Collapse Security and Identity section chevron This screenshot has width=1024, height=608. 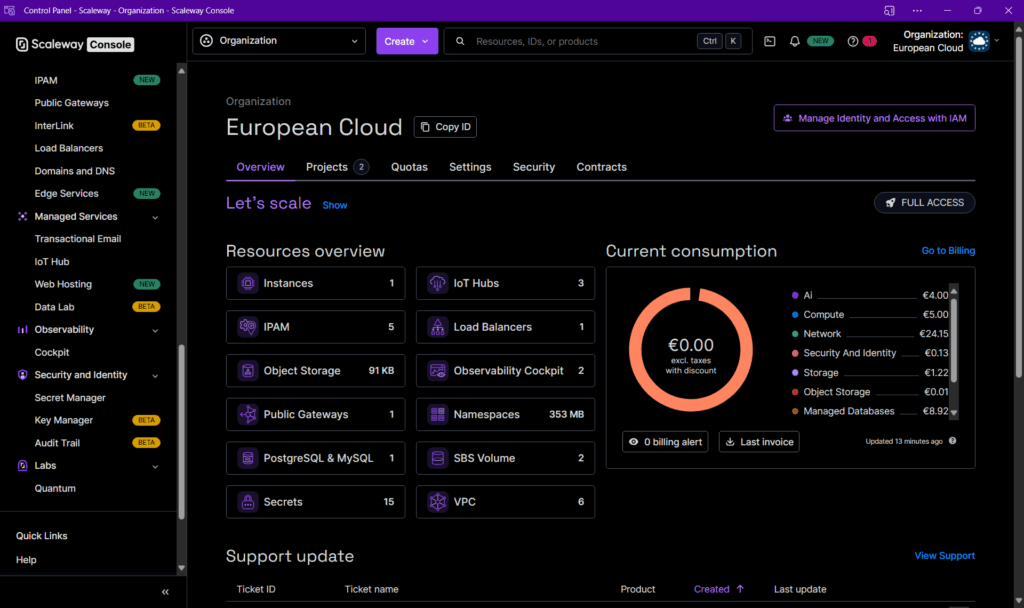(155, 376)
